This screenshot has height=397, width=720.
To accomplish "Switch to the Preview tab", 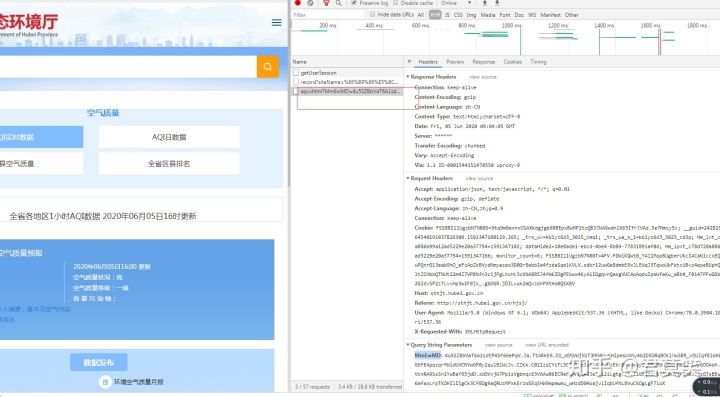I will (x=455, y=62).
